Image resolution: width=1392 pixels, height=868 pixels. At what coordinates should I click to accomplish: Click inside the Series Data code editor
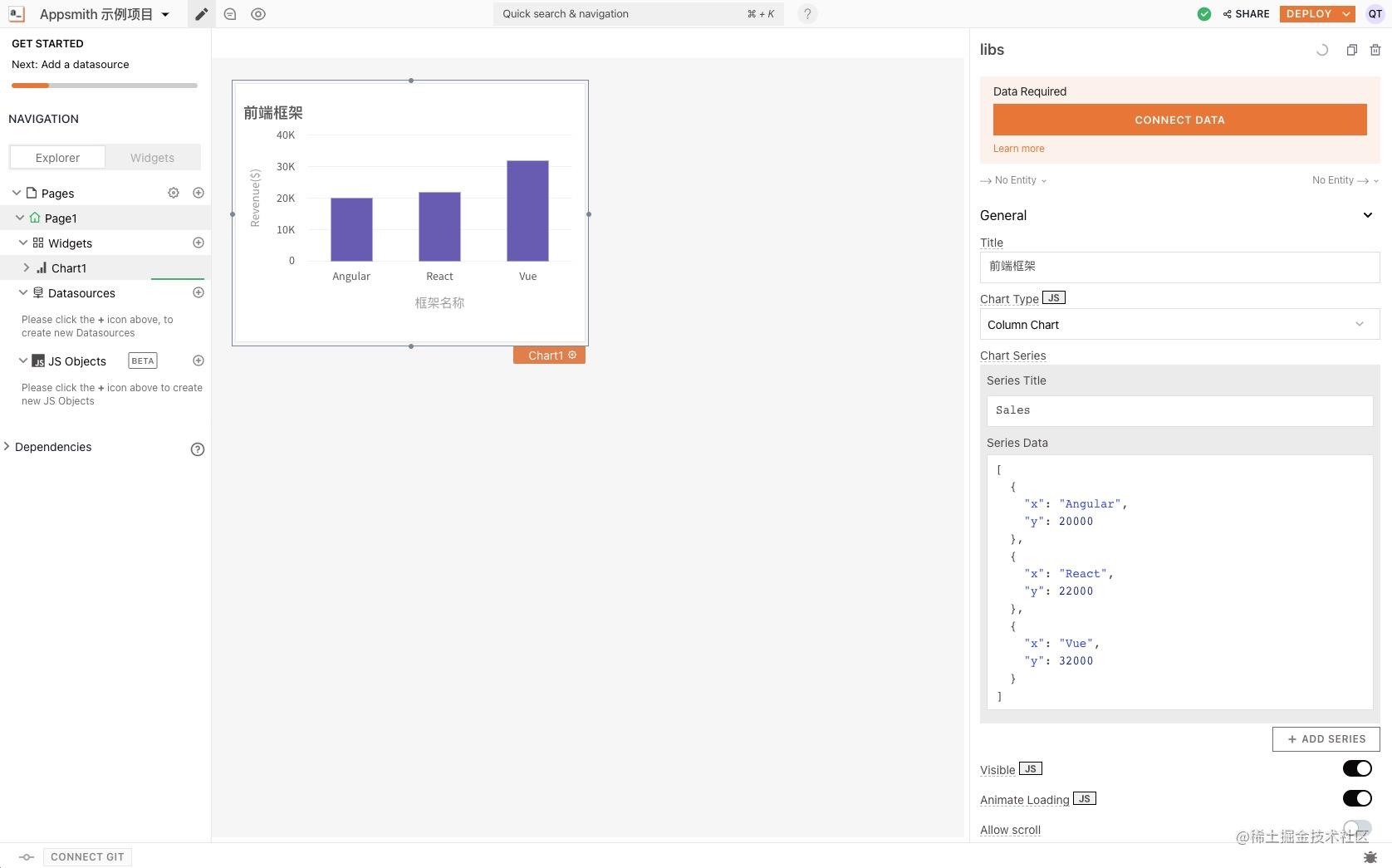point(1179,582)
